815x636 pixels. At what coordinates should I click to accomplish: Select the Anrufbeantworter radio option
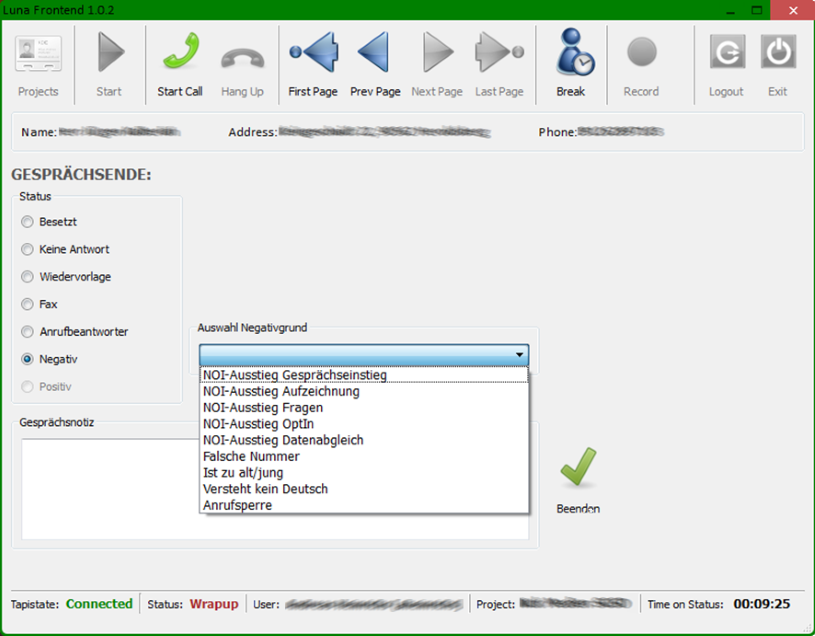28,332
